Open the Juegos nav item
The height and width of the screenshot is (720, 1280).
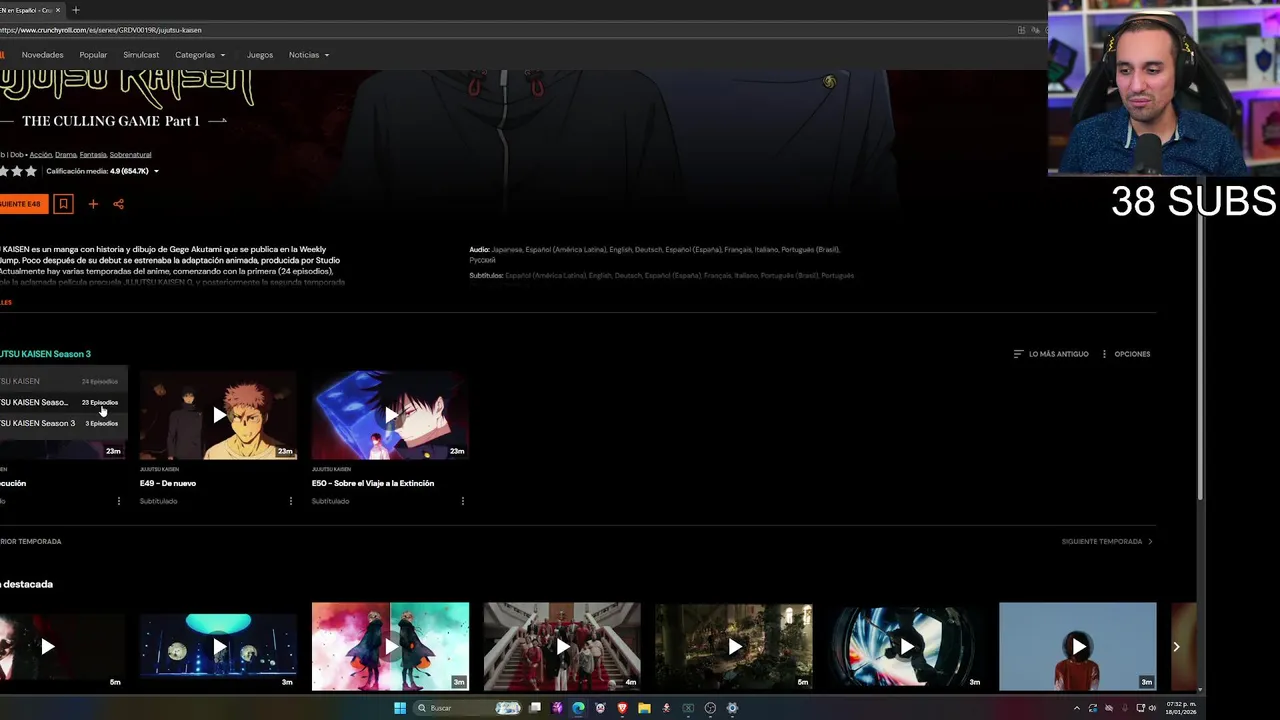click(260, 55)
